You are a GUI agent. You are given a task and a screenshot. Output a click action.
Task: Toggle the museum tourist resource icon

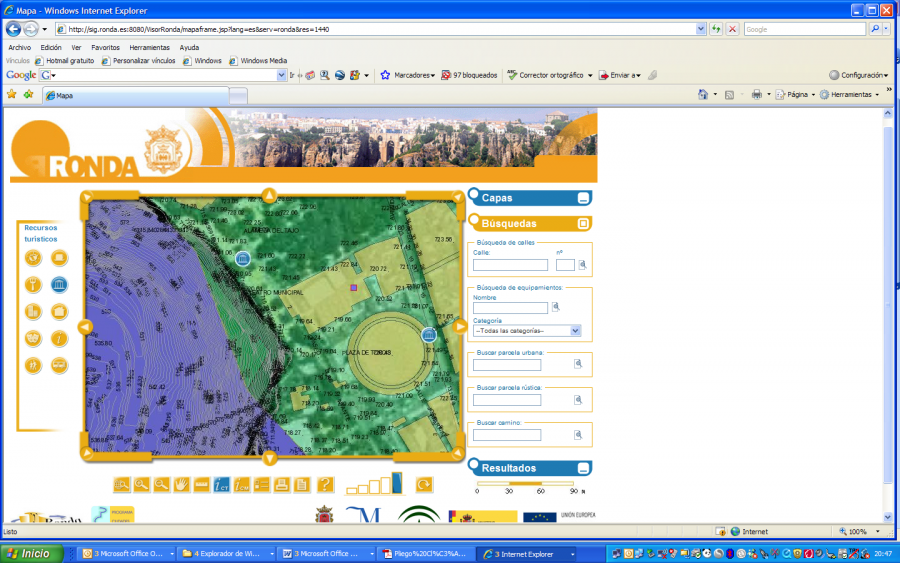[59, 285]
